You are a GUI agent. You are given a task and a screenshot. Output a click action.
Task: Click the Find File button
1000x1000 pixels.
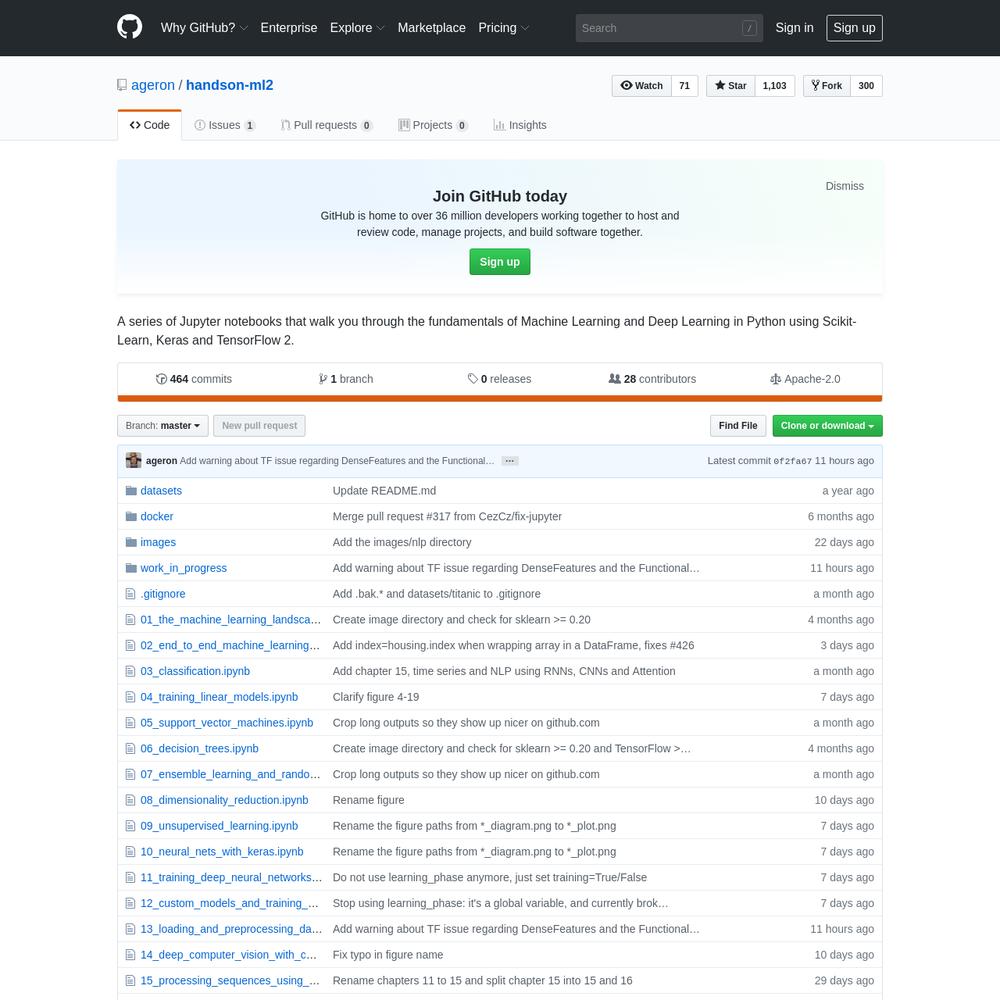click(x=738, y=425)
